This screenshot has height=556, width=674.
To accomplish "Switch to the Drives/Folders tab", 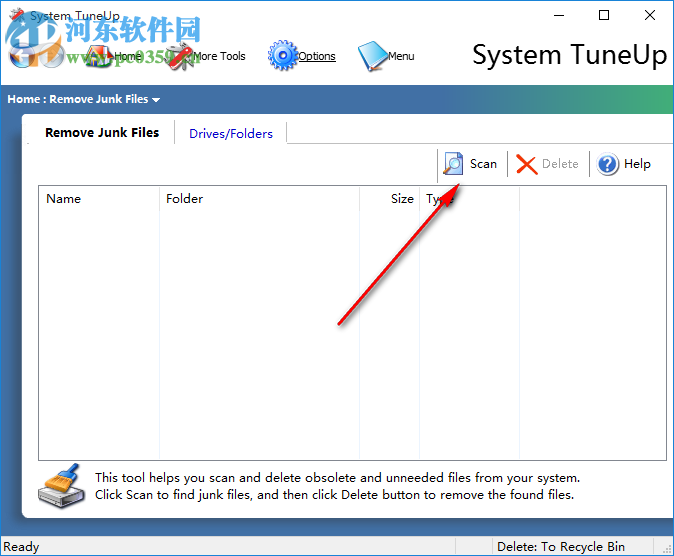I will click(x=231, y=134).
